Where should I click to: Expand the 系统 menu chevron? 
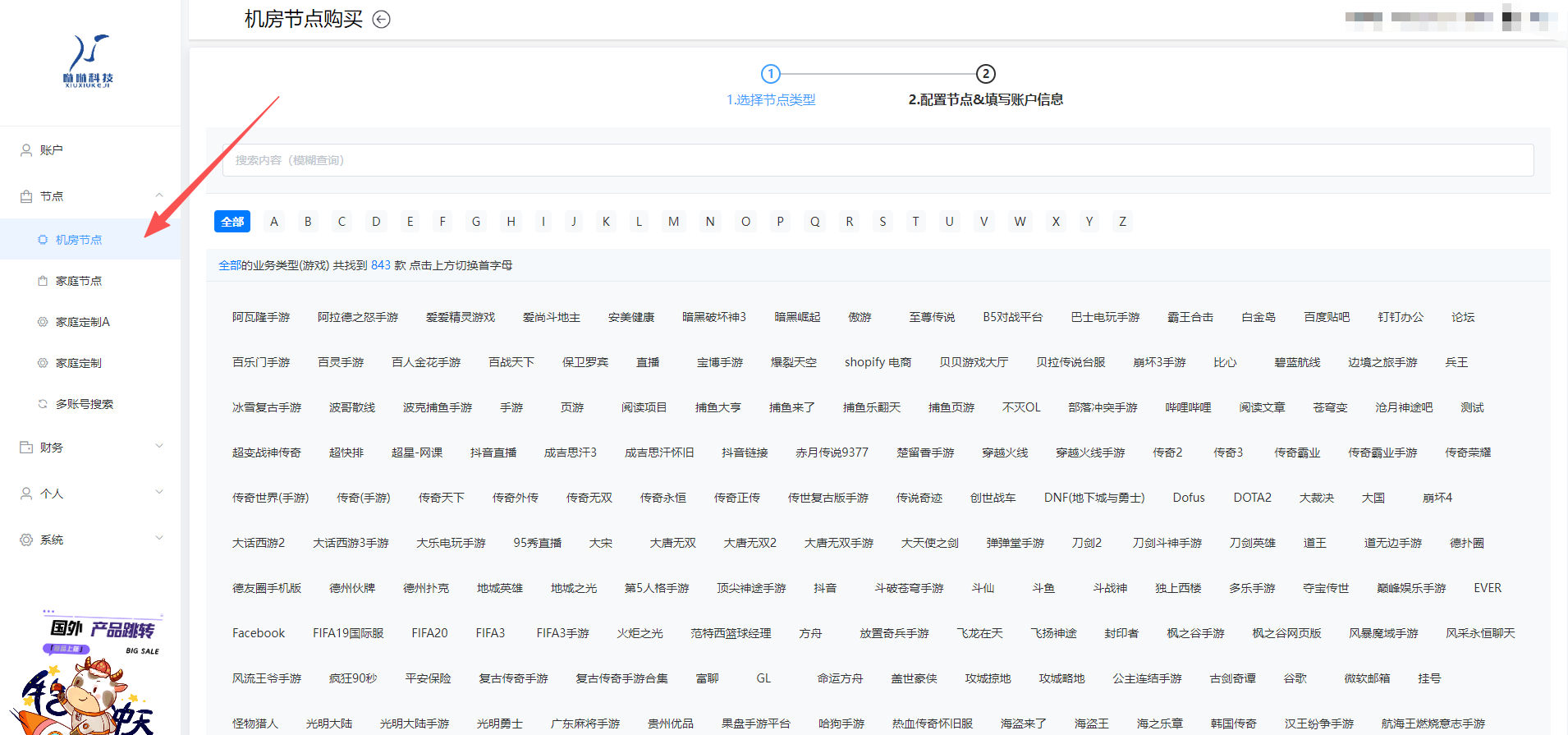[x=159, y=538]
